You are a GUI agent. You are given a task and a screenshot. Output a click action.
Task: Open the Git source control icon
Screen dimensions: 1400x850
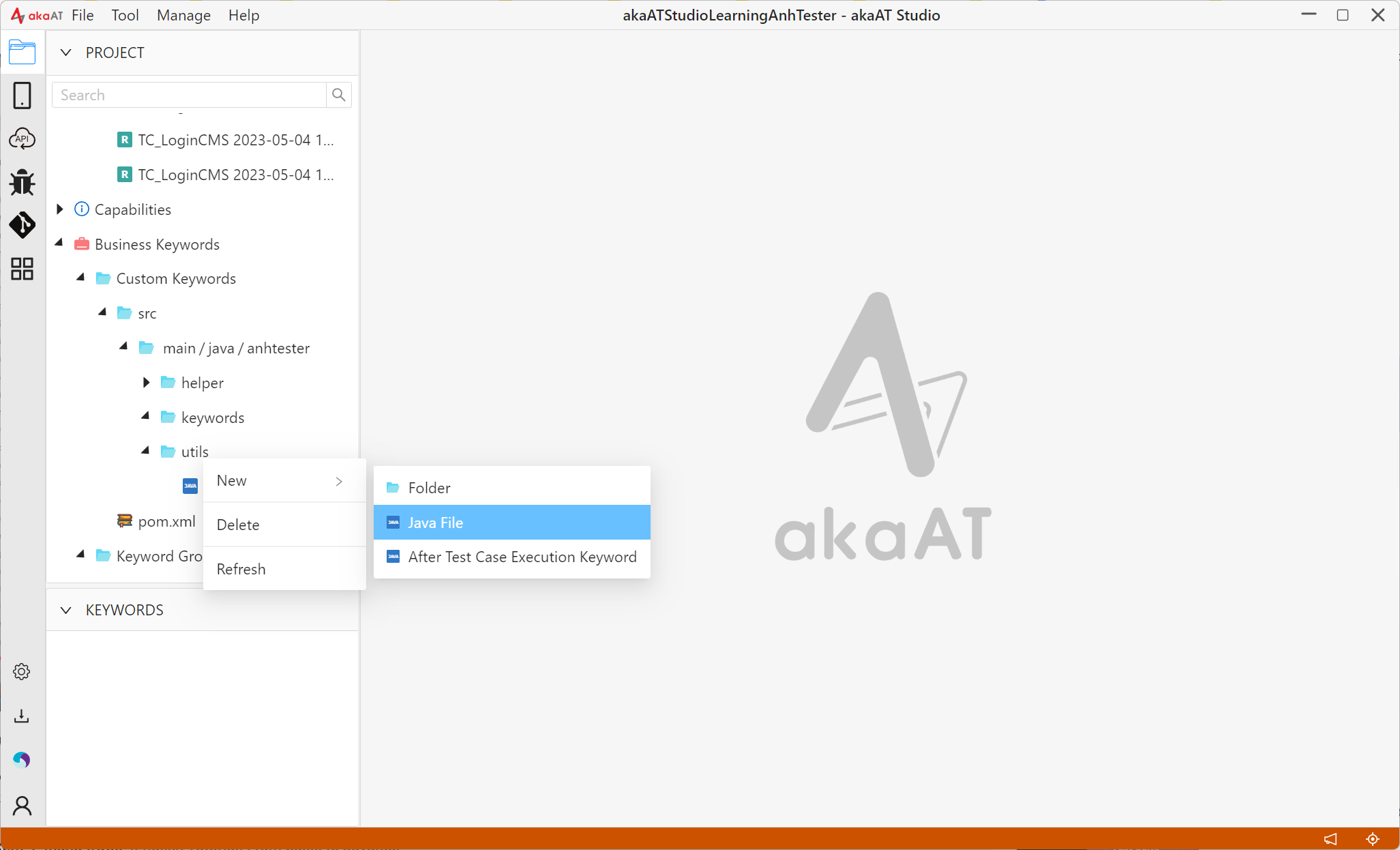coord(23,225)
